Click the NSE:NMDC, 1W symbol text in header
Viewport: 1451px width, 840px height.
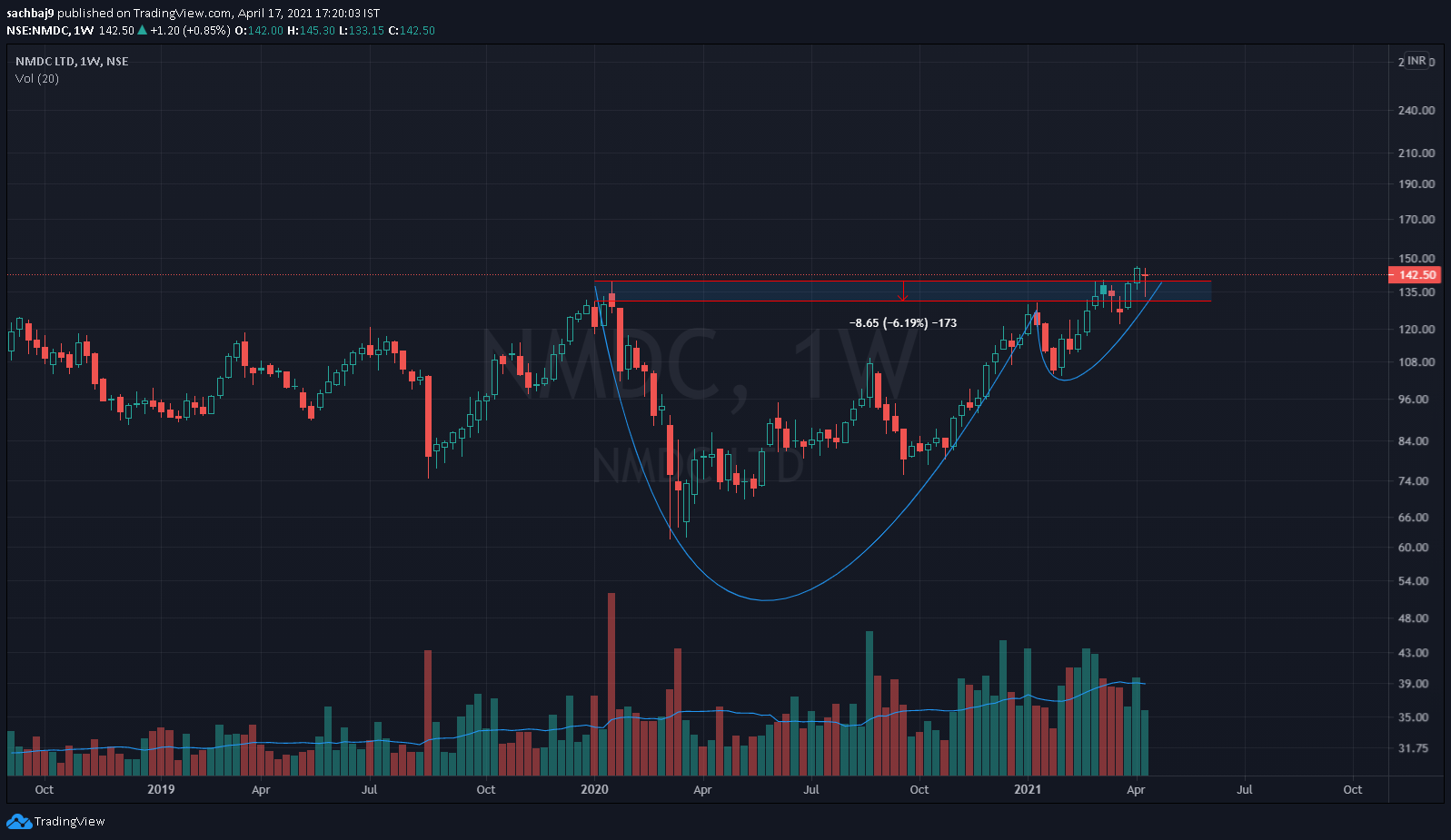[x=50, y=30]
